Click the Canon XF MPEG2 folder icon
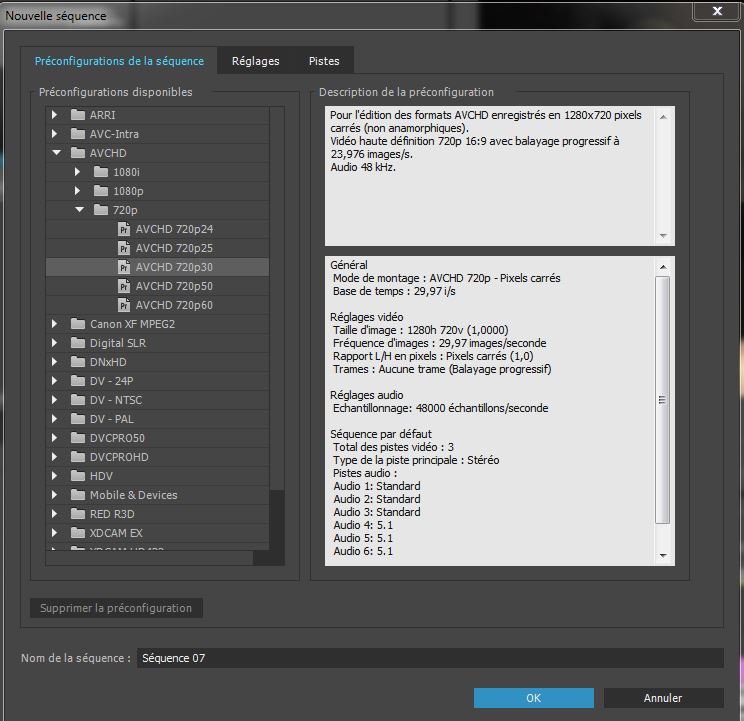The height and width of the screenshot is (721, 744). [x=77, y=324]
